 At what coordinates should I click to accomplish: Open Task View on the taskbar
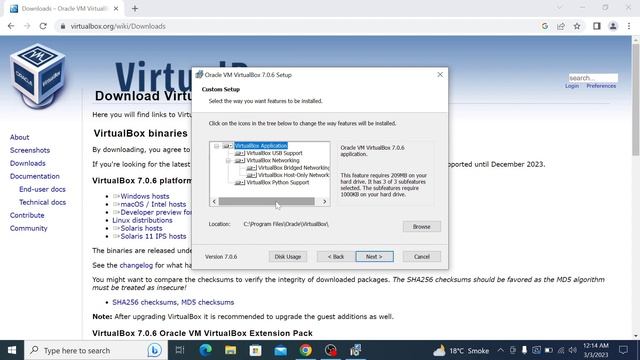click(180, 350)
